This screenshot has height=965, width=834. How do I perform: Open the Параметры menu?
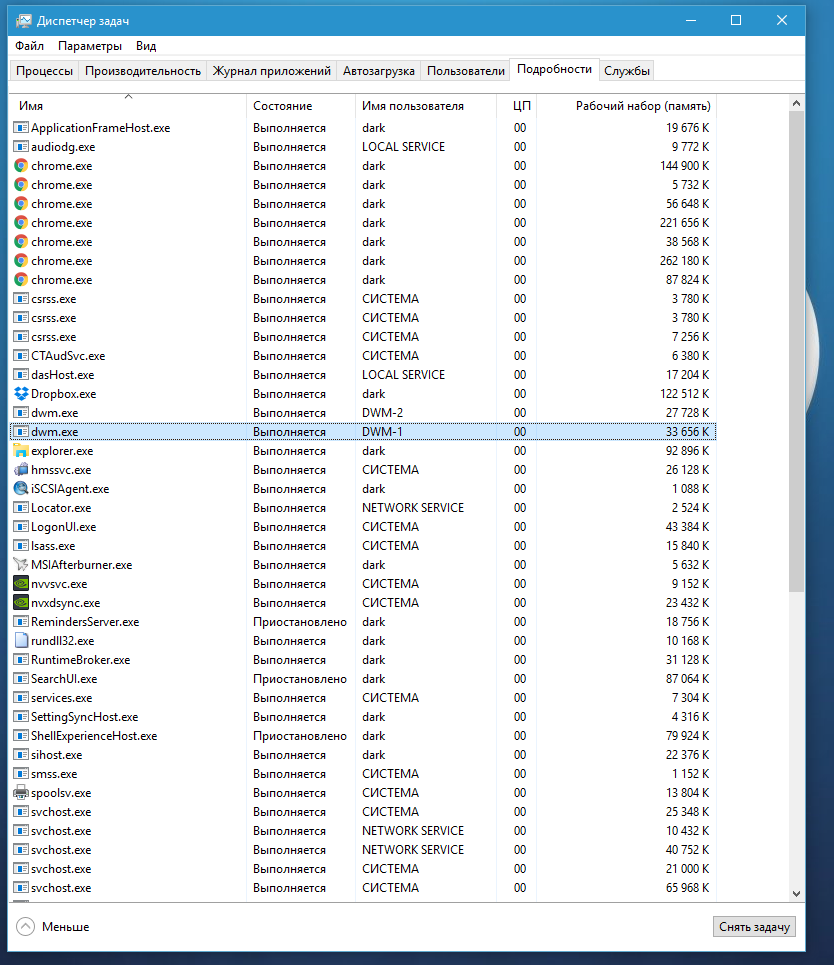(x=90, y=46)
